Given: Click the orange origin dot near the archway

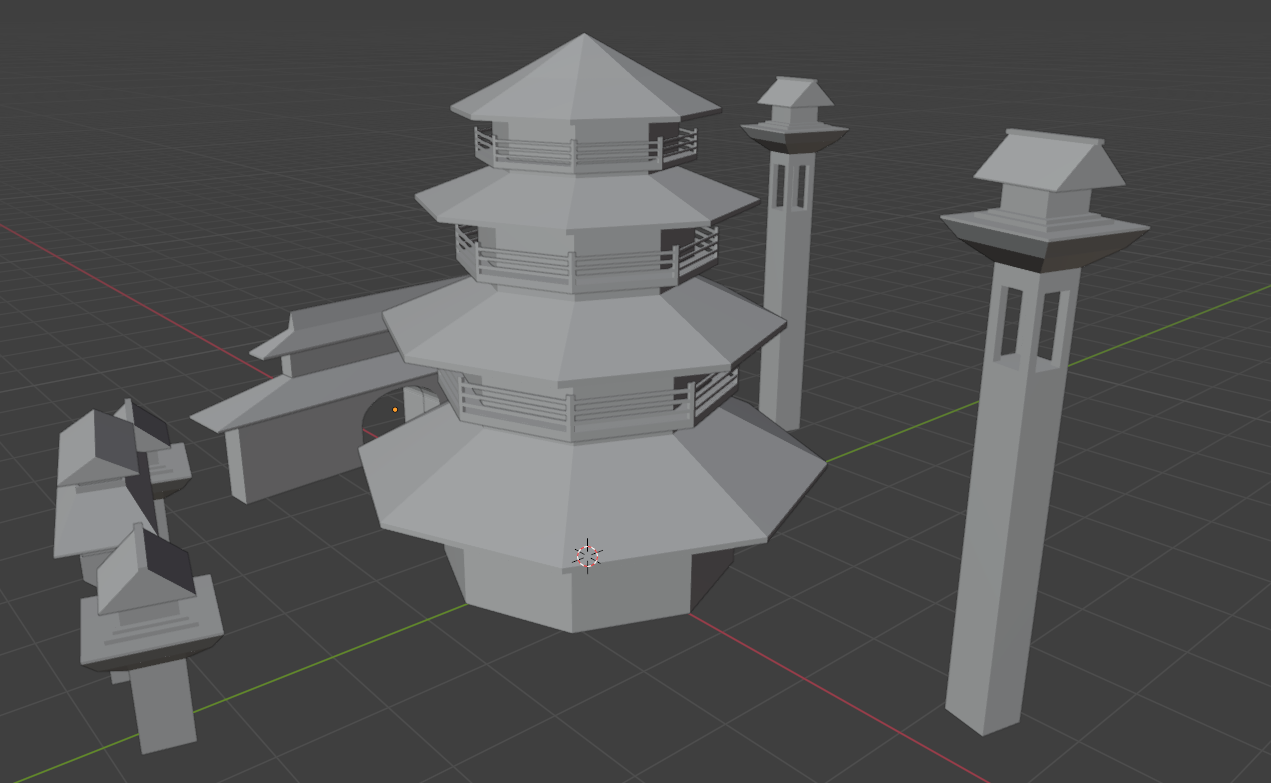Looking at the screenshot, I should (395, 409).
